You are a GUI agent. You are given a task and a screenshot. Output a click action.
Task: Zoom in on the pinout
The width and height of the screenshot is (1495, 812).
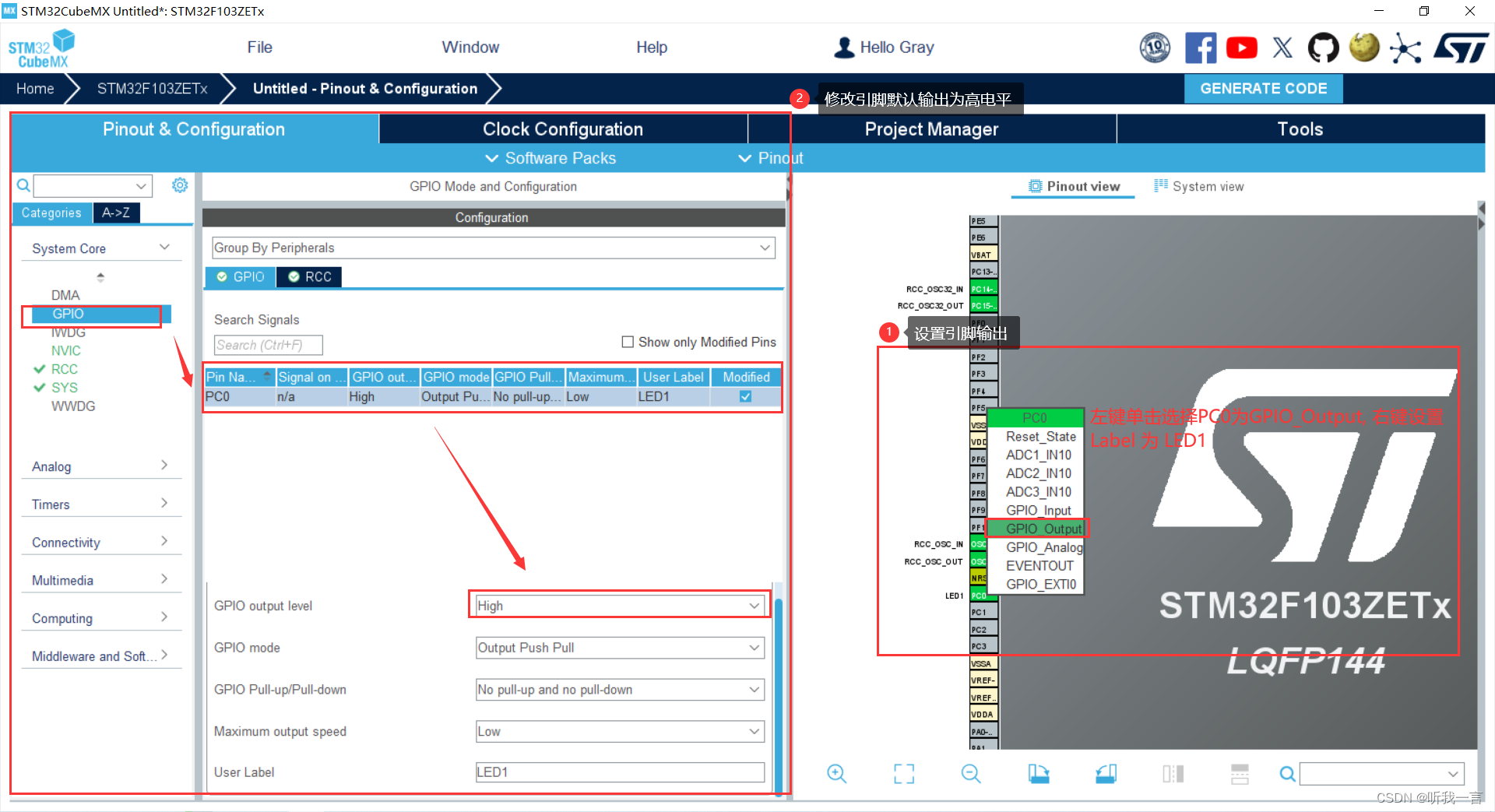click(x=836, y=773)
